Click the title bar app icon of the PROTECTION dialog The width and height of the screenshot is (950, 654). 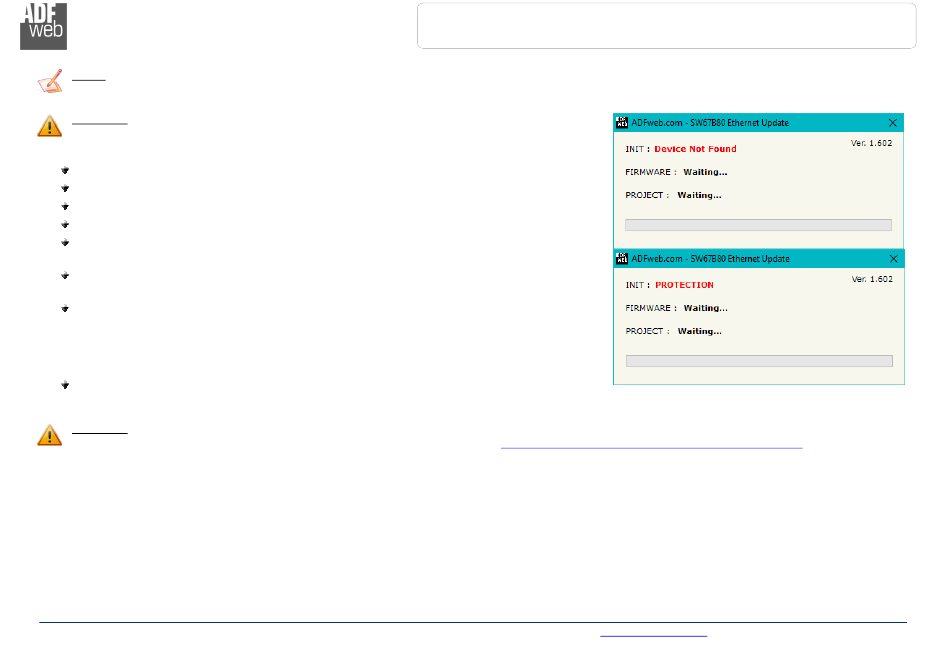point(622,258)
